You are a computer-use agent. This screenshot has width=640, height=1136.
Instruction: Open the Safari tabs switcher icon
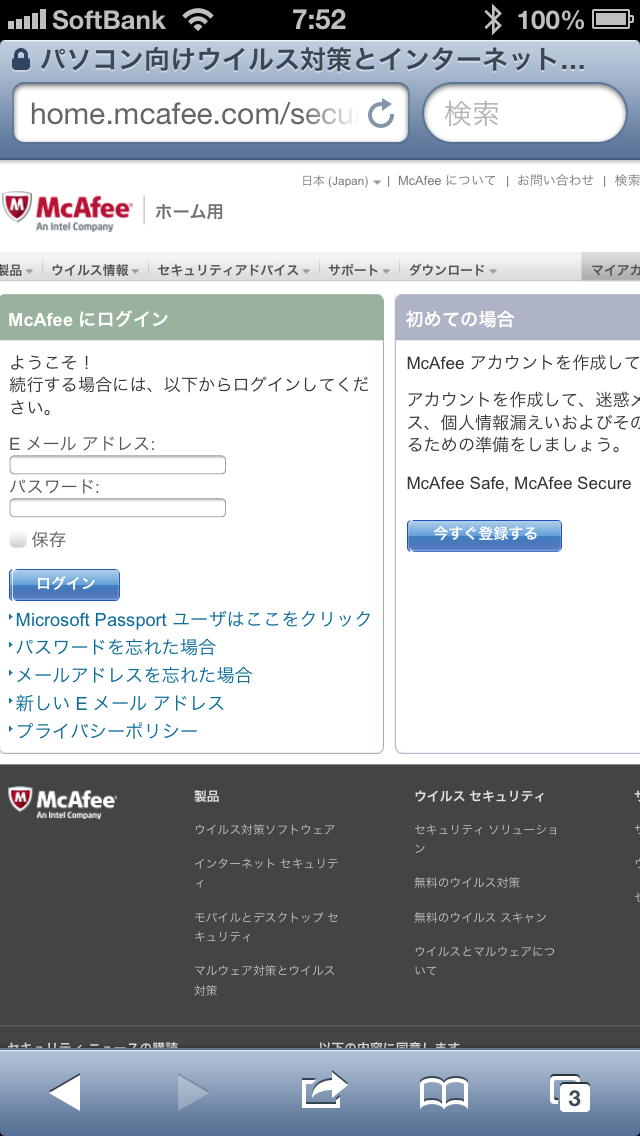570,1093
